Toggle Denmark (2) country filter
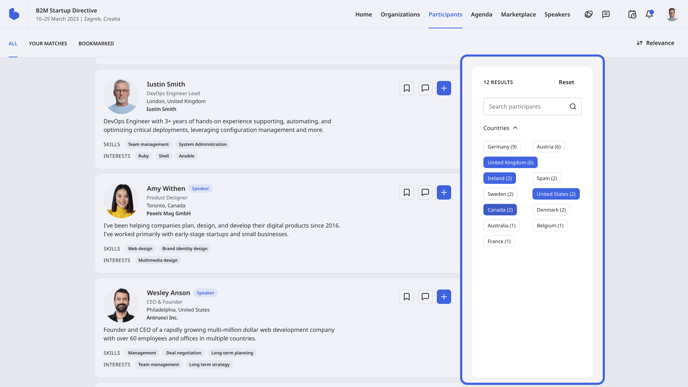Screen dimensions: 688x387 tap(551, 210)
